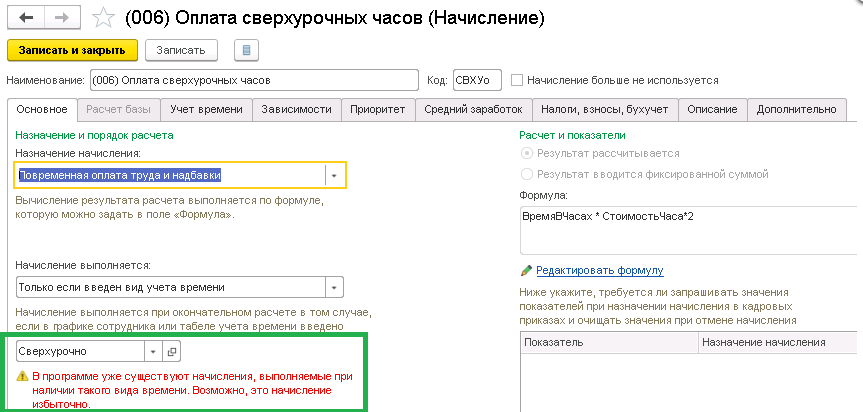Add to favorites with star icon
The width and height of the screenshot is (863, 412).
tap(103, 18)
